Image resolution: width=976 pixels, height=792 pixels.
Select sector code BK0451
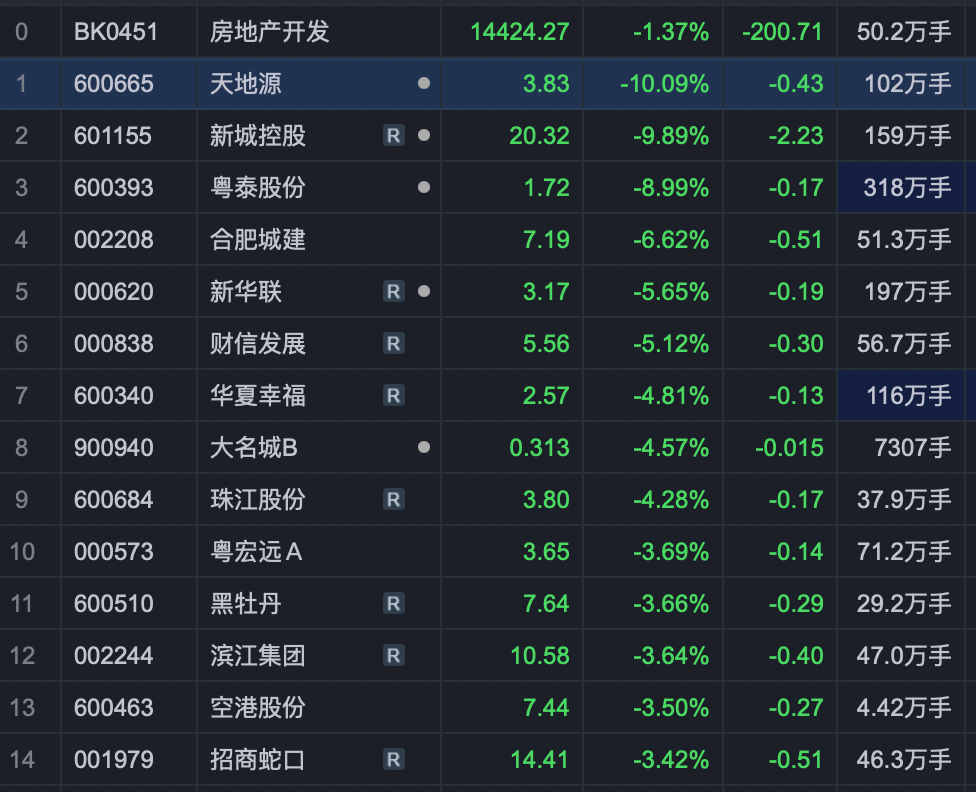pyautogui.click(x=116, y=32)
